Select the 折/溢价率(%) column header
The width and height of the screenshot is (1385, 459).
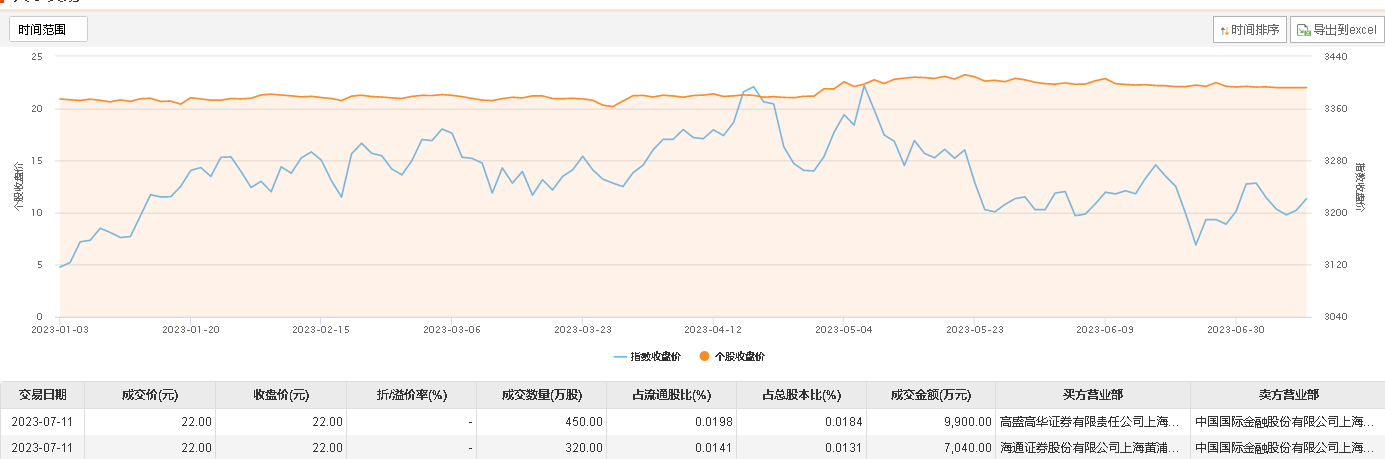pyautogui.click(x=411, y=395)
